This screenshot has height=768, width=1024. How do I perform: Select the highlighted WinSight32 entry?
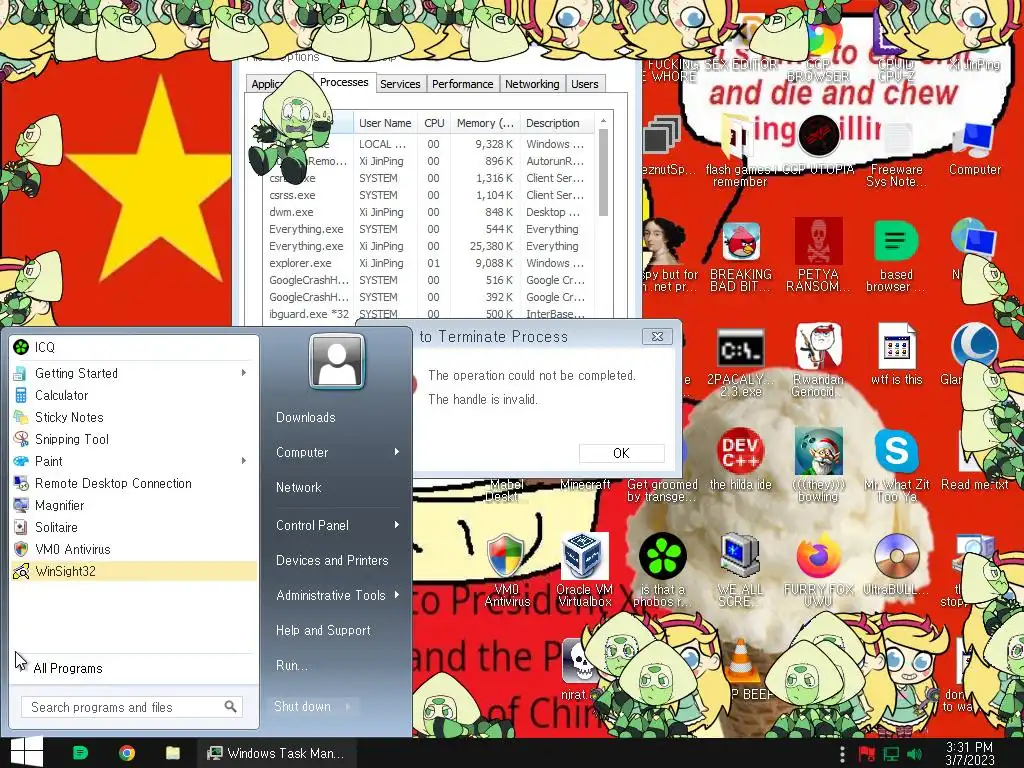point(134,571)
